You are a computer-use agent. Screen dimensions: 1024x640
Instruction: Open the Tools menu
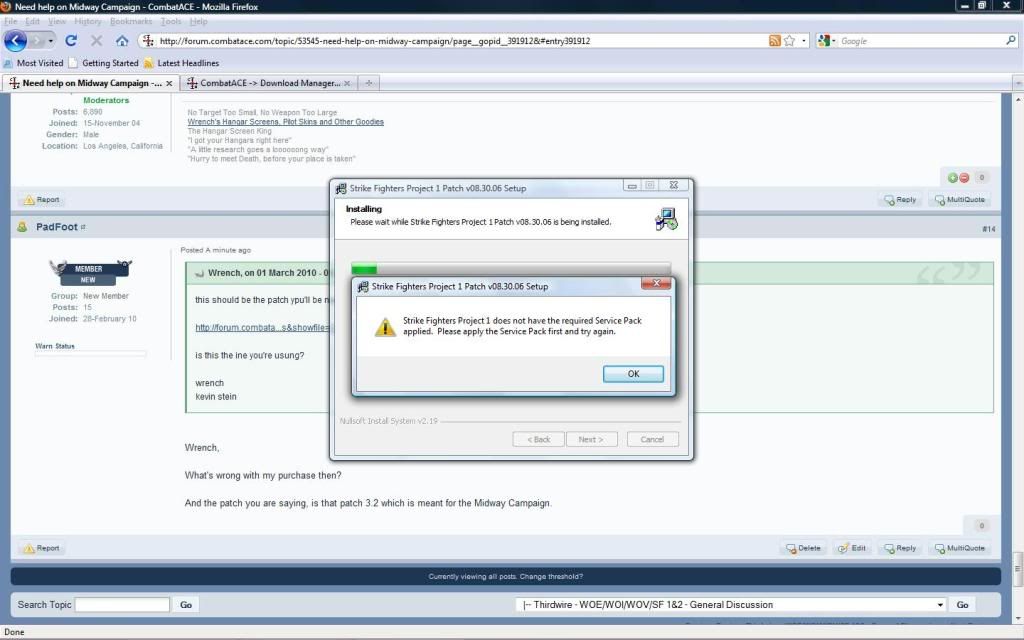[x=171, y=21]
